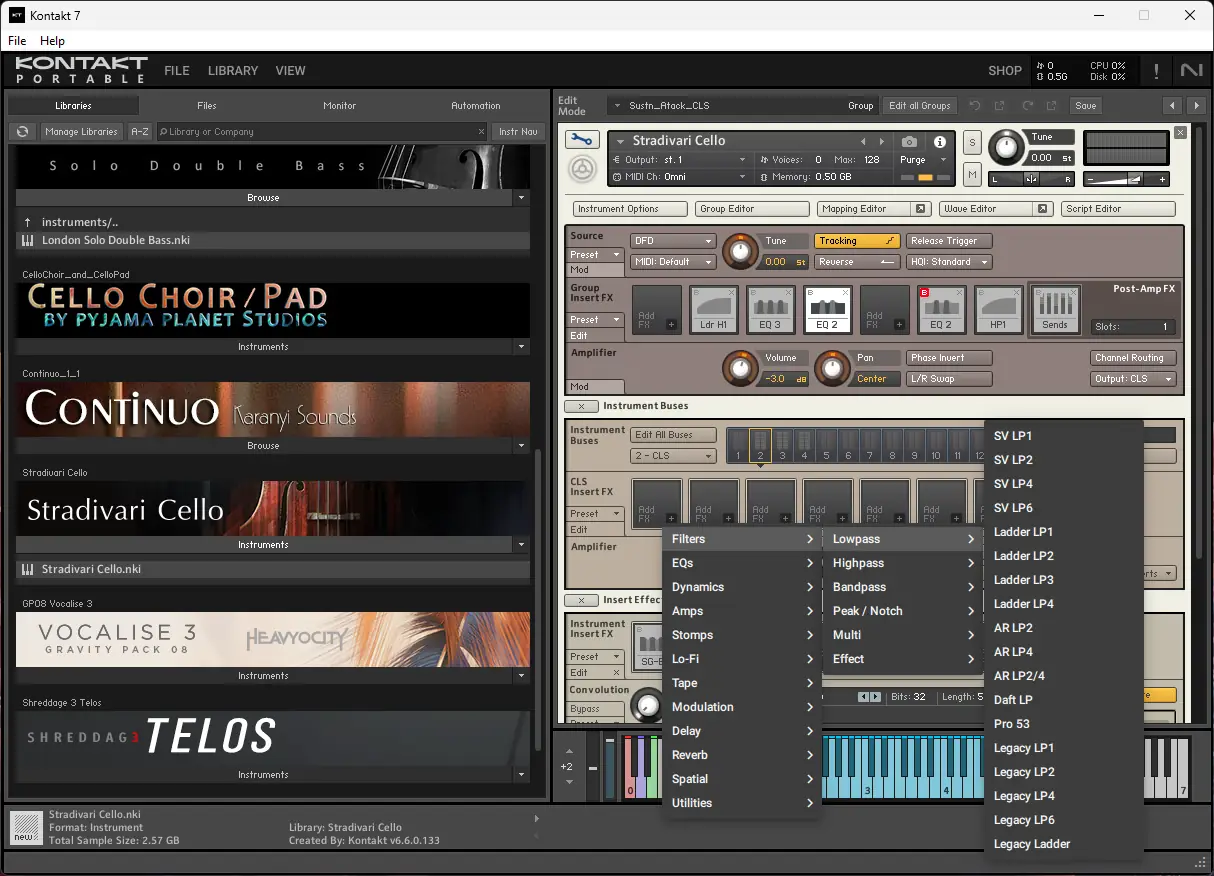Viewport: 1214px width, 876px height.
Task: Open the SHOP link
Action: pos(1005,71)
